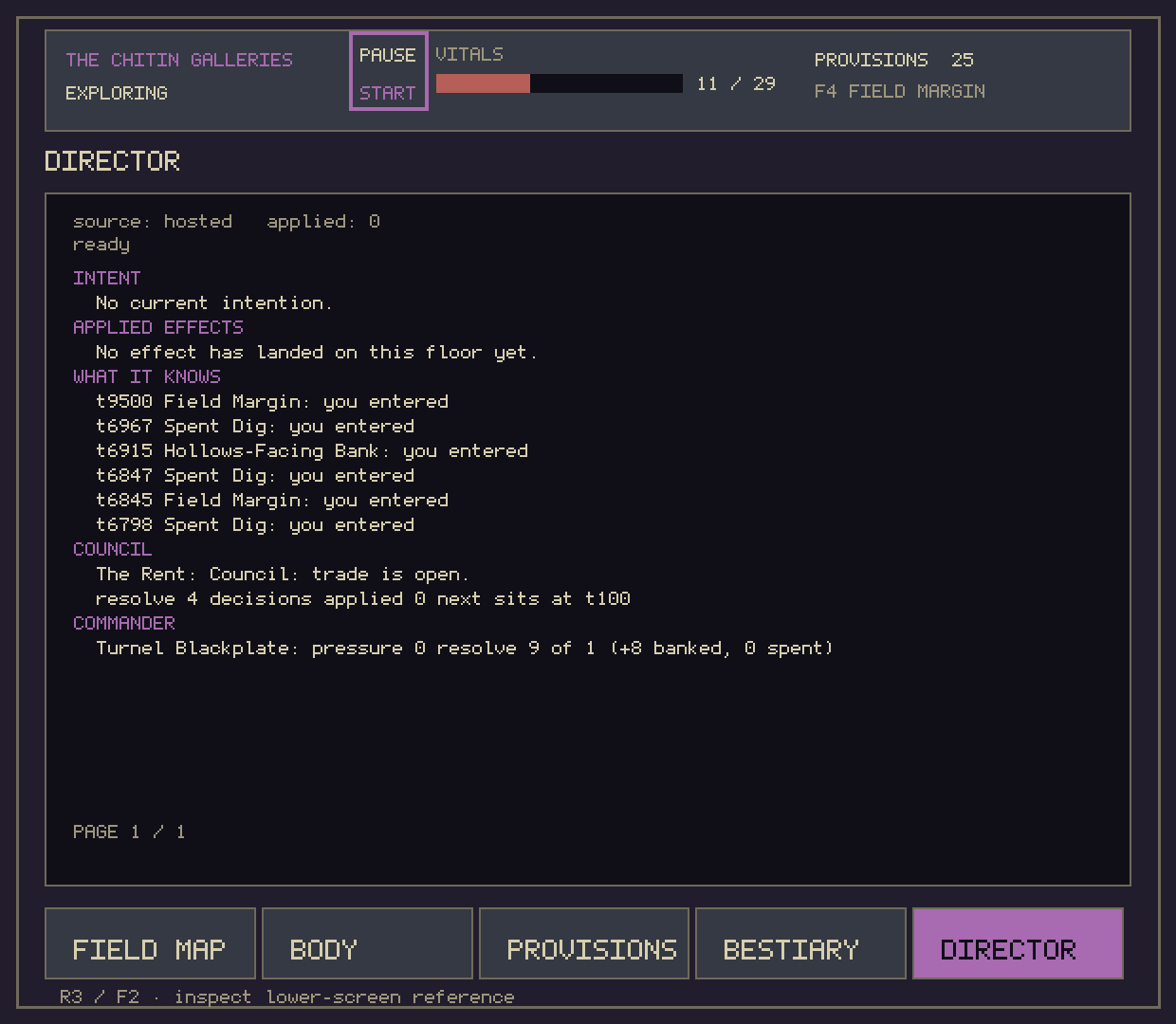The image size is (1176, 1024).
Task: Click the t6847 Spent Dig entry
Action: pyautogui.click(x=255, y=475)
